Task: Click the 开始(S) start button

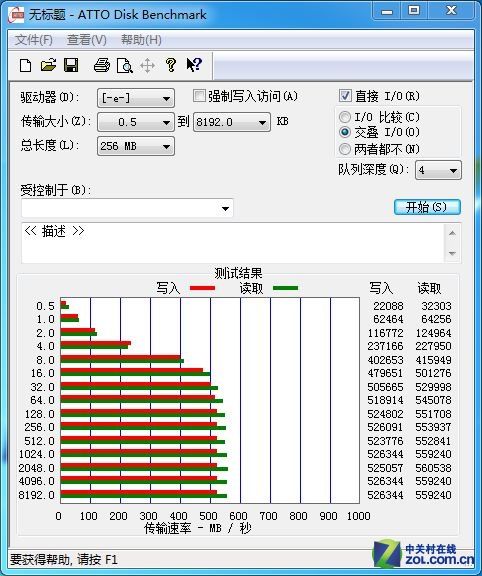Action: pyautogui.click(x=427, y=207)
